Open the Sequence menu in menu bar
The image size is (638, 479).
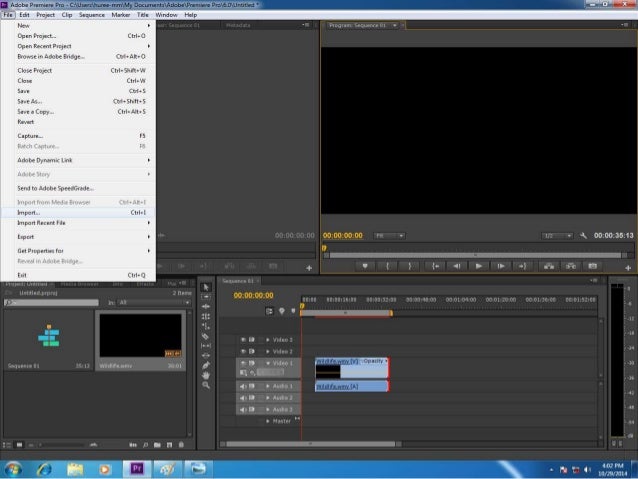click(92, 15)
